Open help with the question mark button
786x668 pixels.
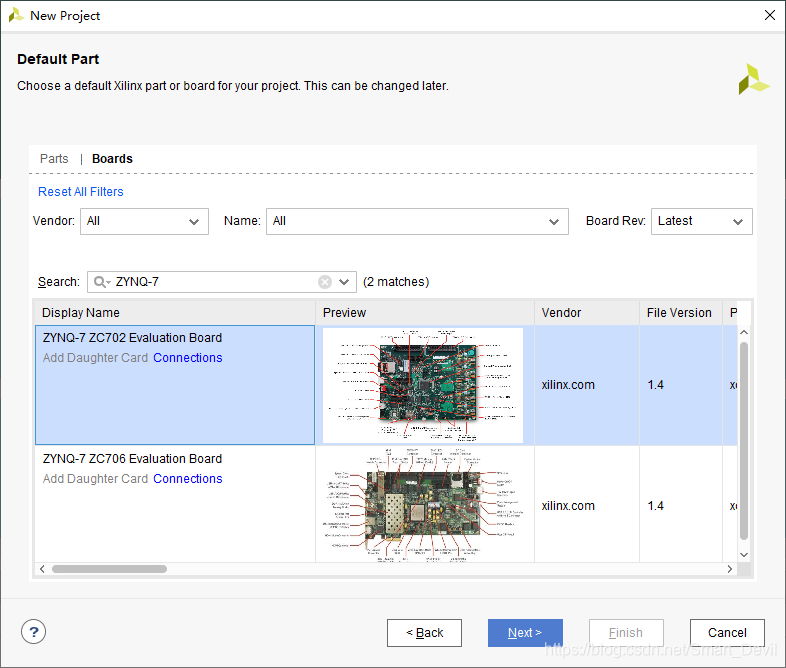pyautogui.click(x=34, y=632)
